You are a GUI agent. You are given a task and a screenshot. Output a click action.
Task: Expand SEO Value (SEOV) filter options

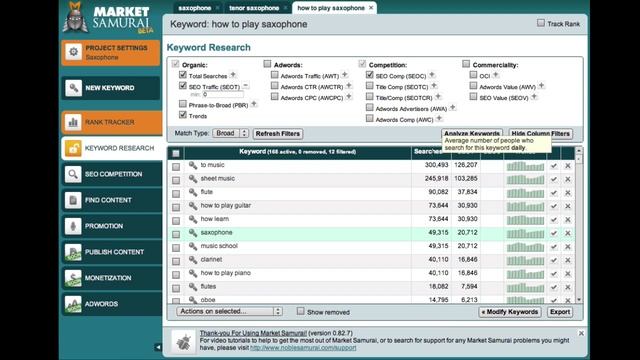534,97
